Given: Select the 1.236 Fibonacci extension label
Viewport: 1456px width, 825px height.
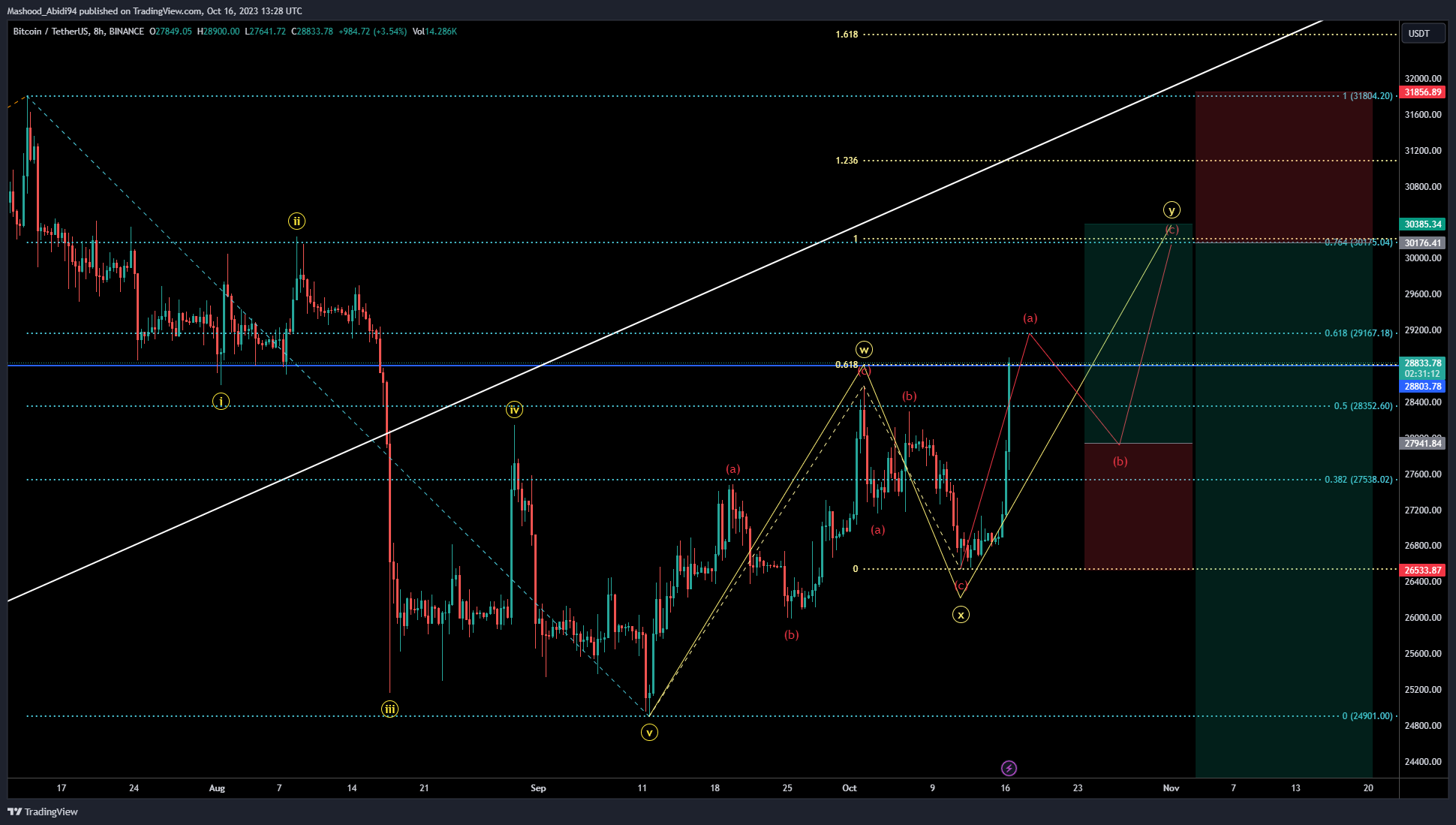Looking at the screenshot, I should click(x=847, y=161).
